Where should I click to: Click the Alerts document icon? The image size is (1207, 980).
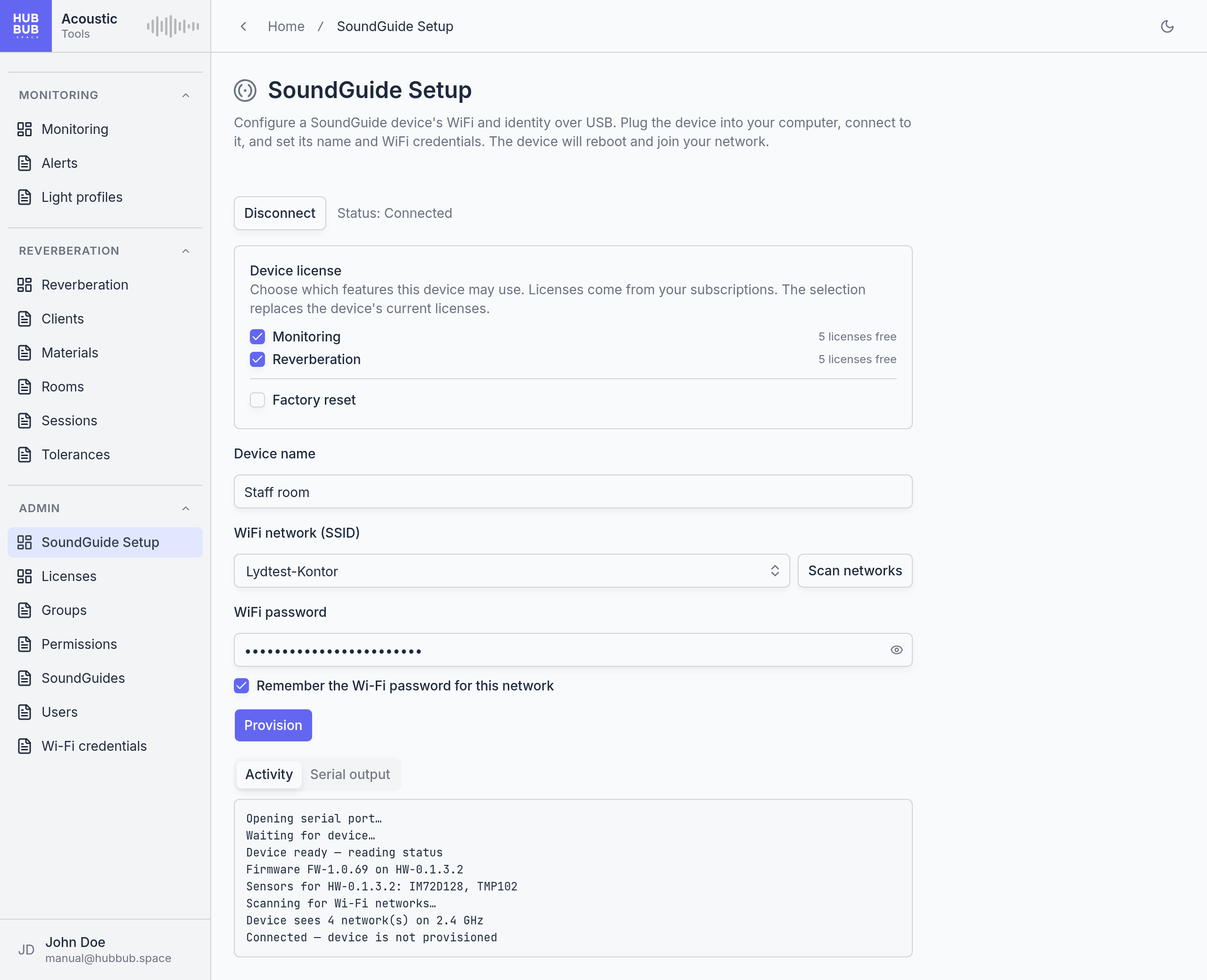[24, 163]
